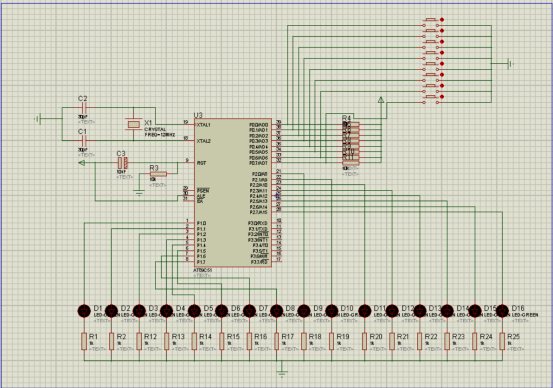553x388 pixels.
Task: Click the C3 capacitor near RST
Action: pos(122,163)
